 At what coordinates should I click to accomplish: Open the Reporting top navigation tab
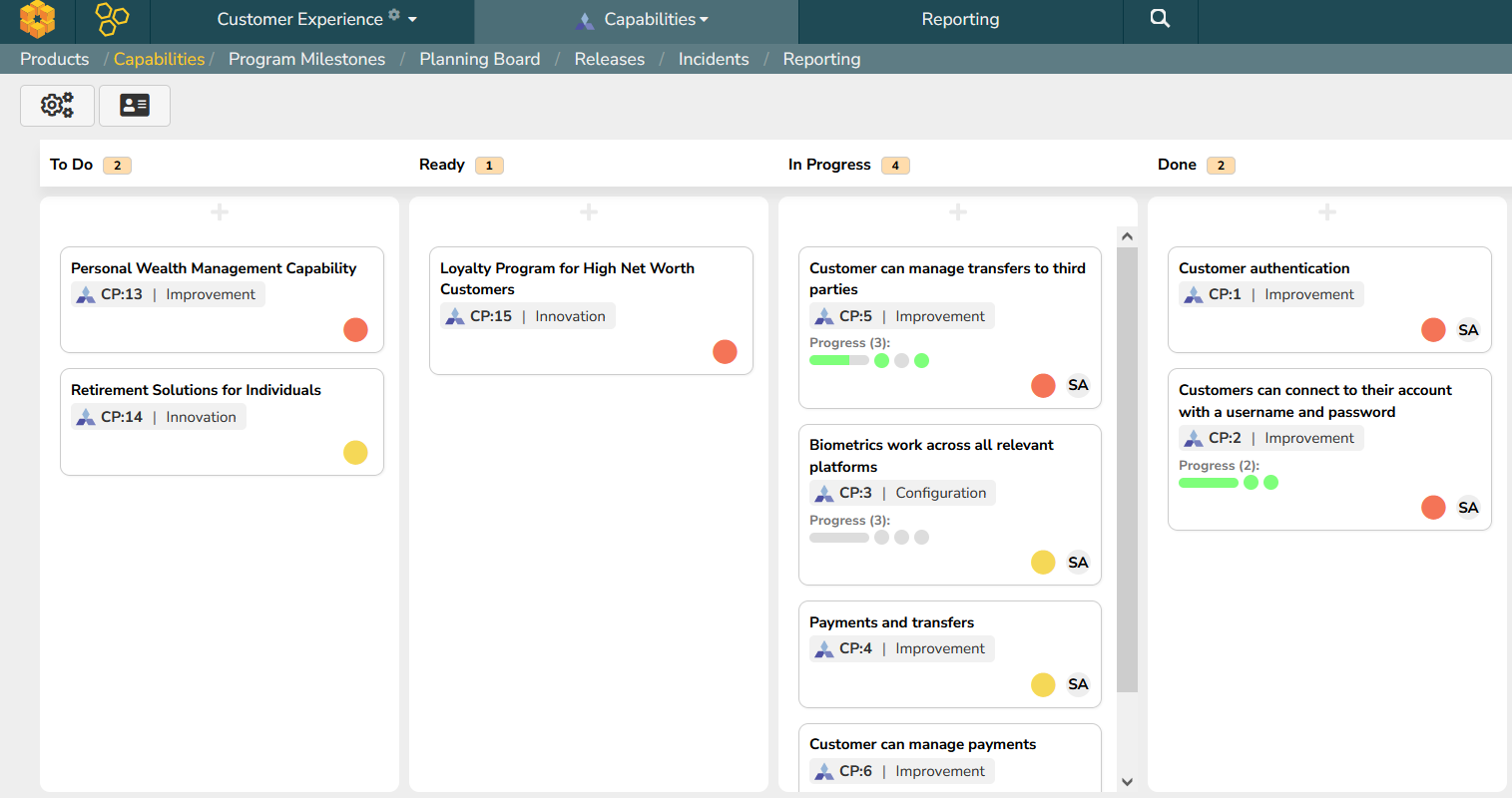(960, 20)
